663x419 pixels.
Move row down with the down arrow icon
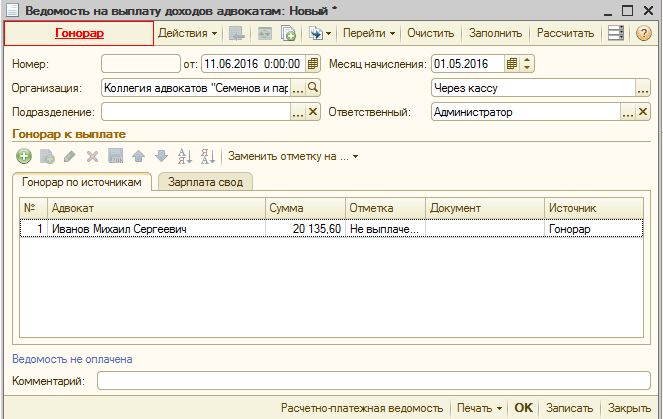point(158,156)
